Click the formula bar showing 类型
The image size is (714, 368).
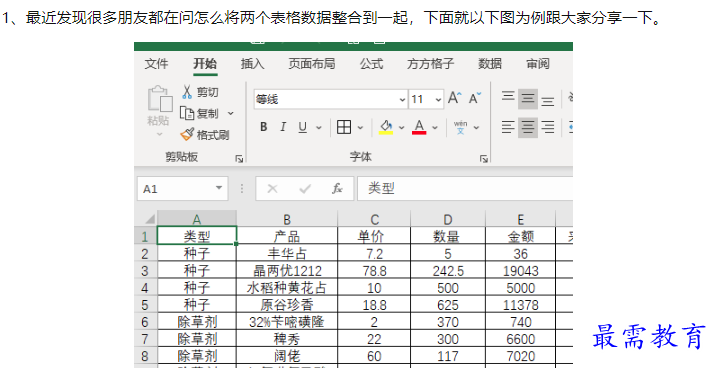[465, 189]
